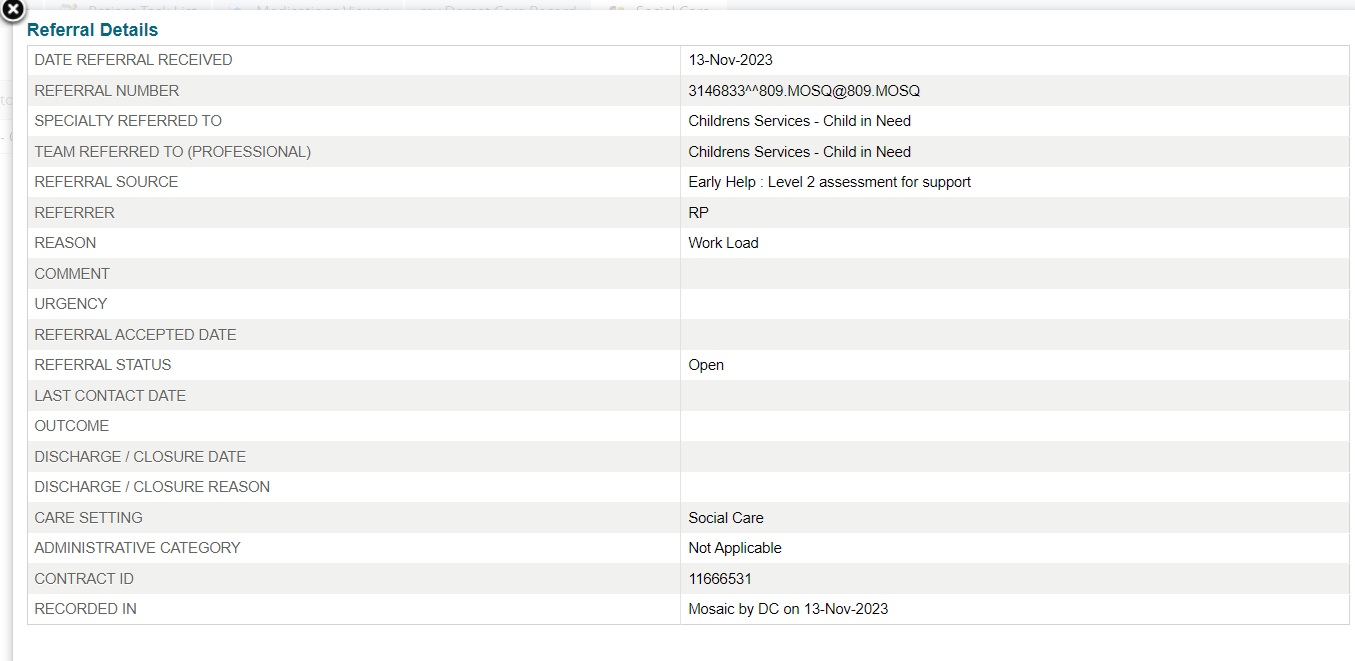
Task: Click the Specialty Referred To value
Action: (x=799, y=121)
